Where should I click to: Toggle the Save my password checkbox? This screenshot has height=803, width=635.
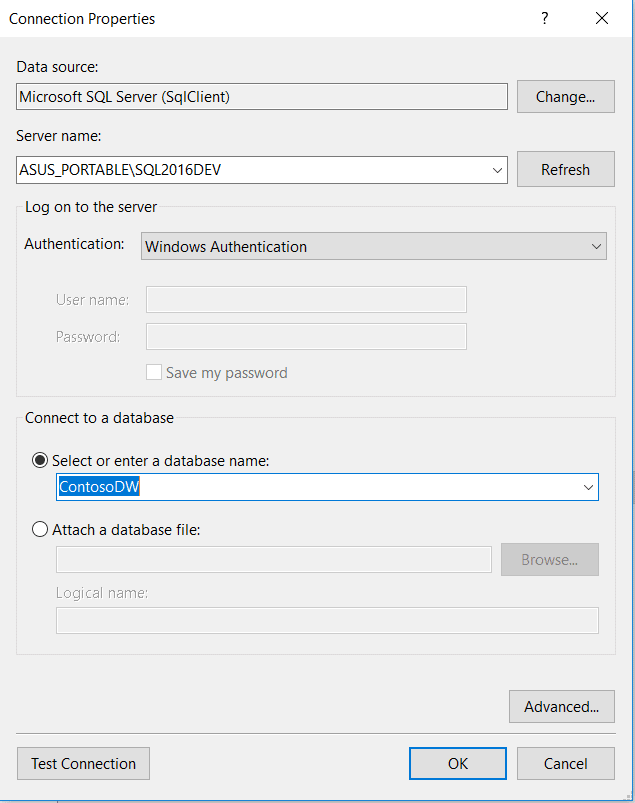click(x=154, y=372)
